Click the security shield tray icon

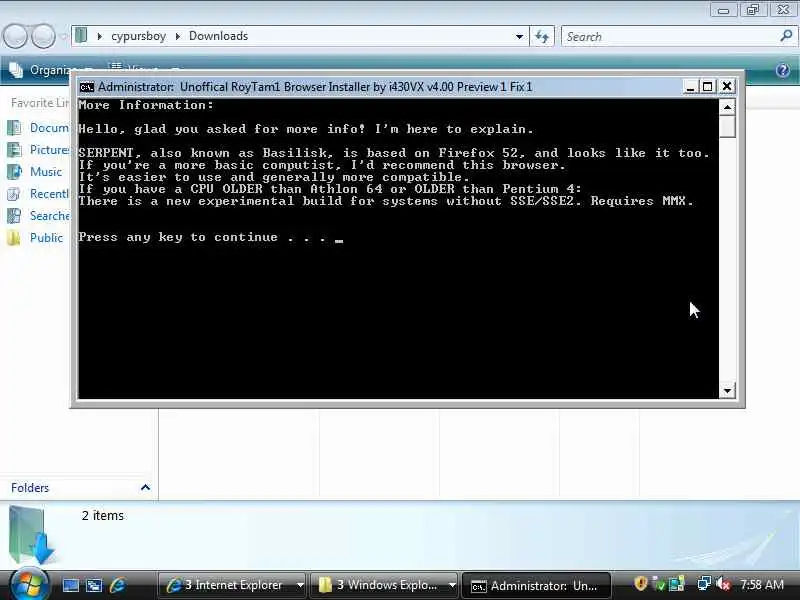point(640,583)
